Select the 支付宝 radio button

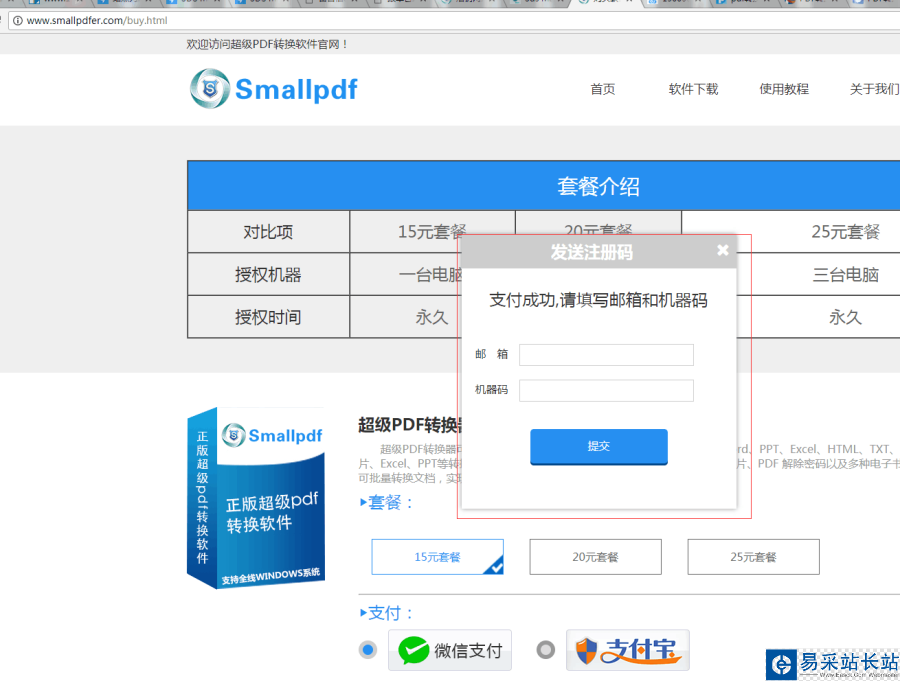click(x=546, y=650)
